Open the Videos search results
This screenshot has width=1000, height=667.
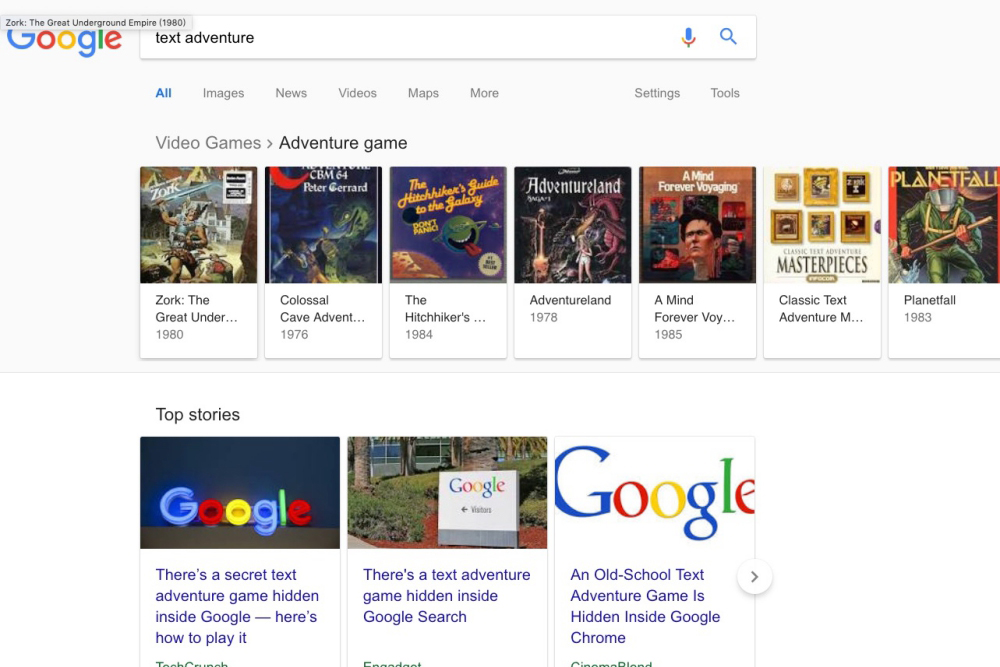click(x=357, y=93)
